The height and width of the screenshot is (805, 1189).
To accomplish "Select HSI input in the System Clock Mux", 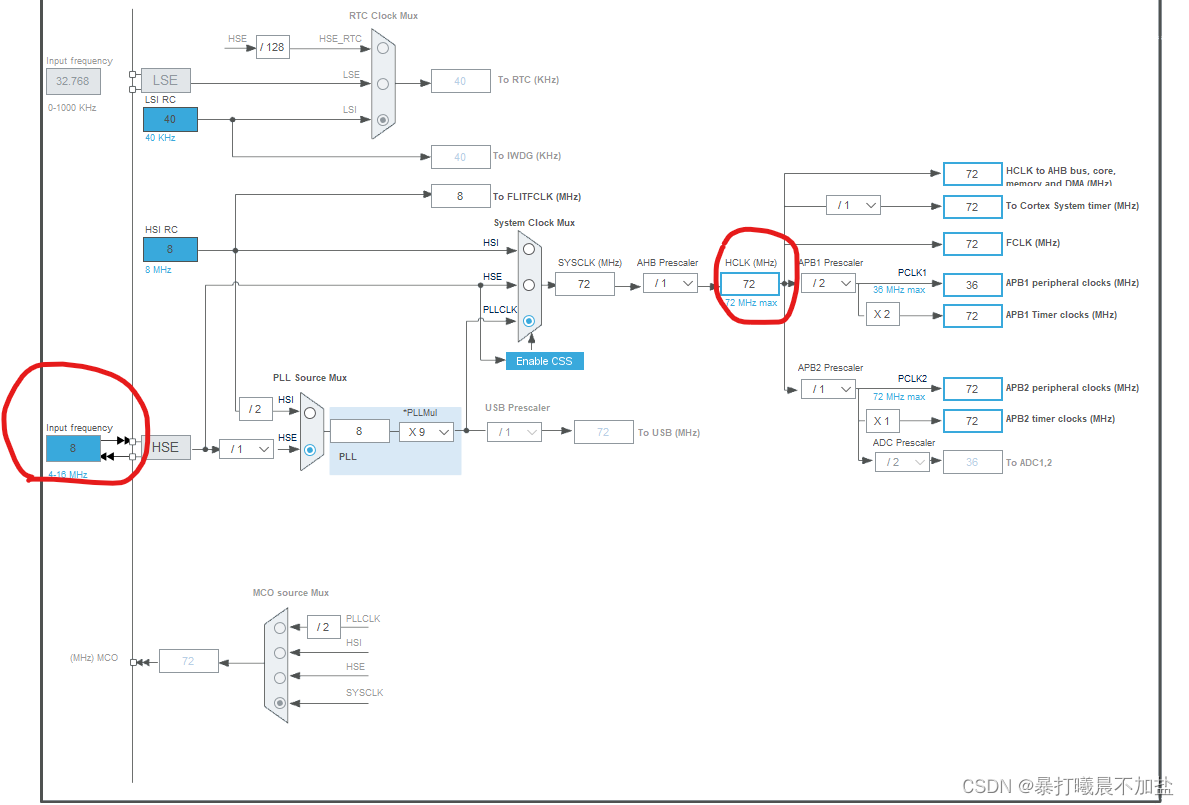I will pyautogui.click(x=528, y=247).
